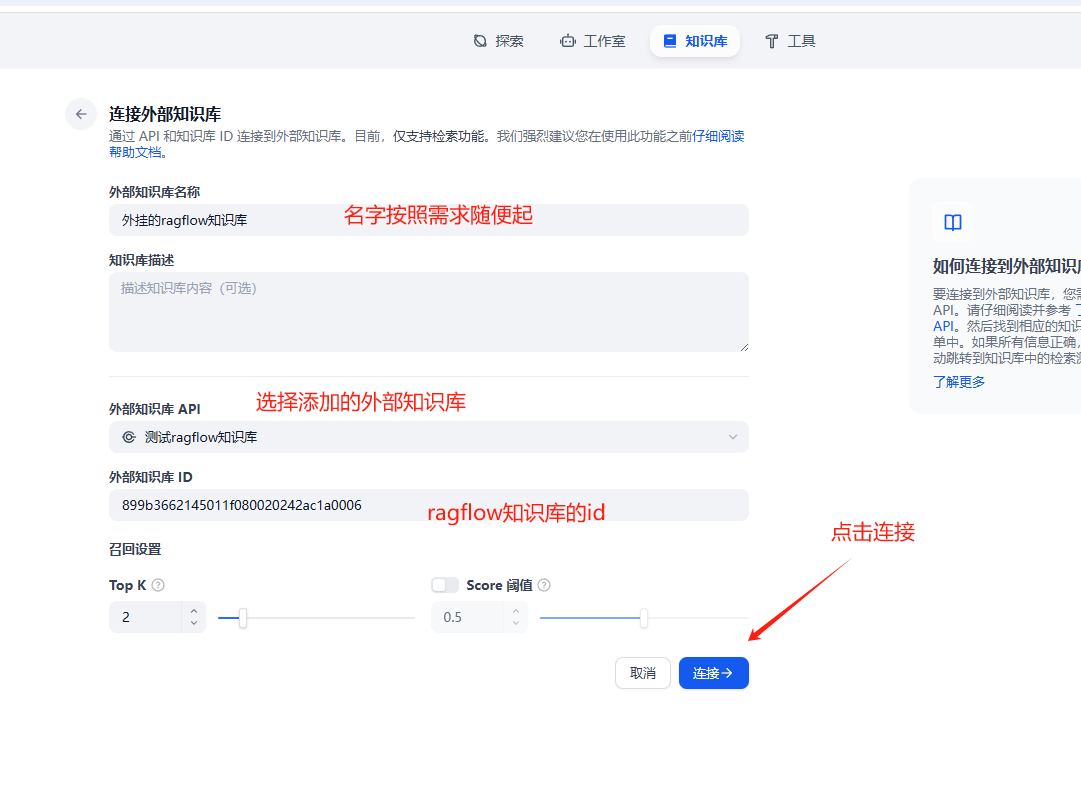This screenshot has width=1081, height=799.
Task: Click the Top K slider handle
Action: [242, 618]
